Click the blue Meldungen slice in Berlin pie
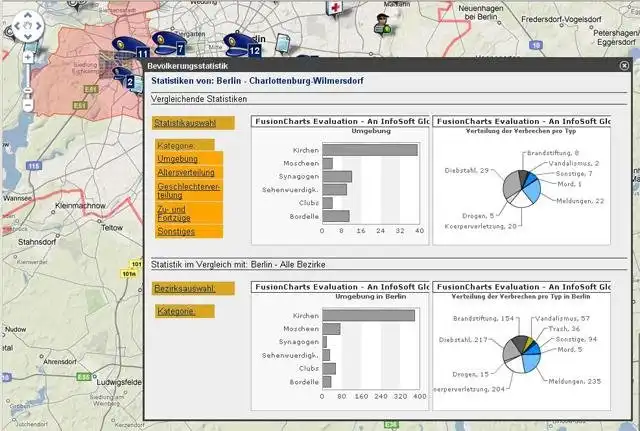640x431 pixels. 532,362
